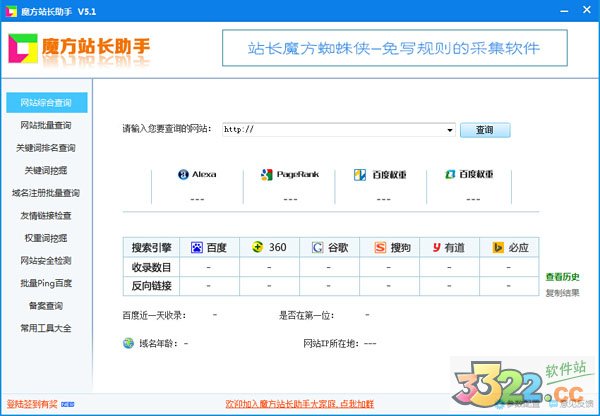
Task: Open 网站安全检测 page
Action: [x=46, y=261]
